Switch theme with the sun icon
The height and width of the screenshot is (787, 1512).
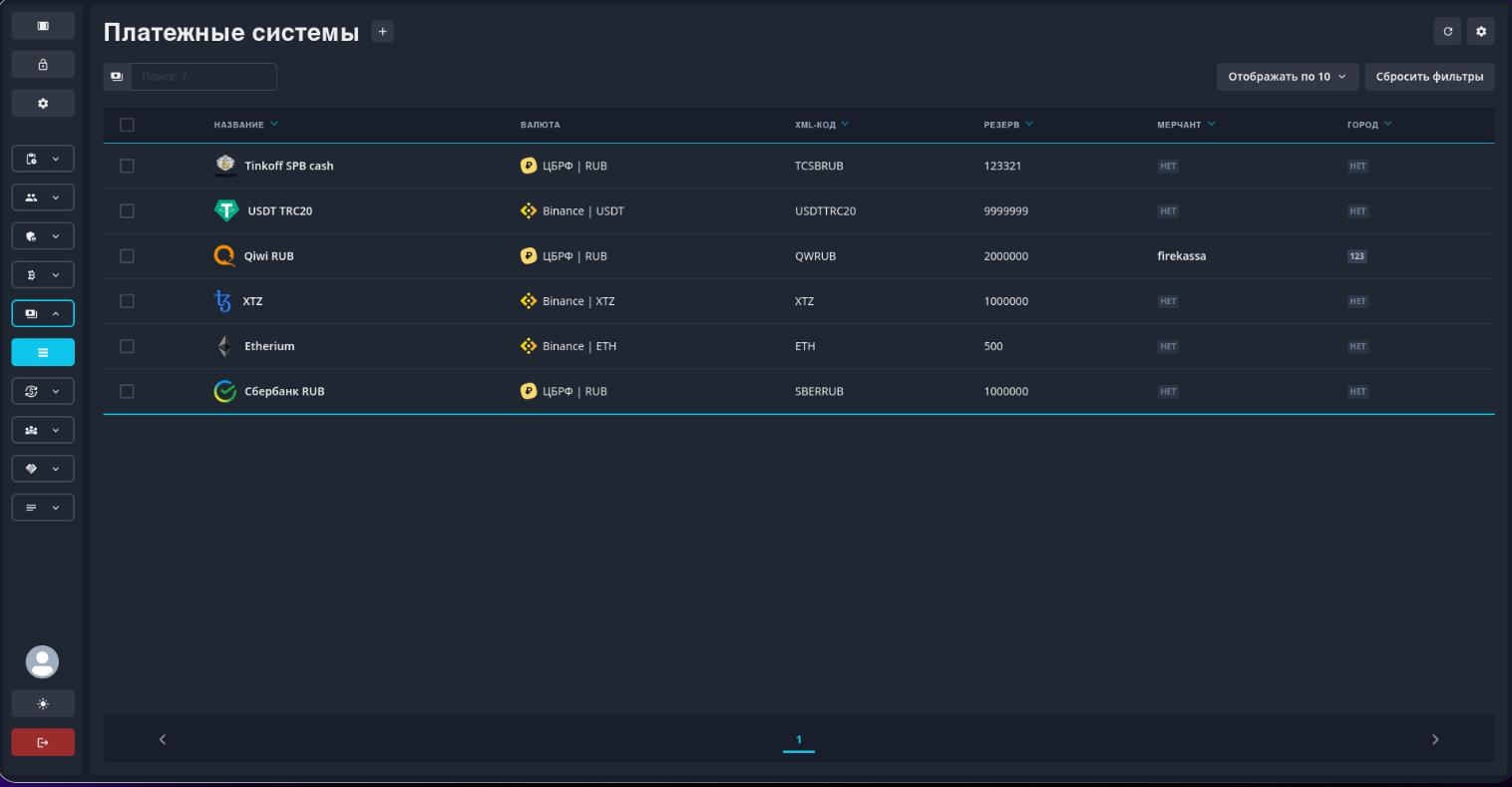pyautogui.click(x=43, y=703)
